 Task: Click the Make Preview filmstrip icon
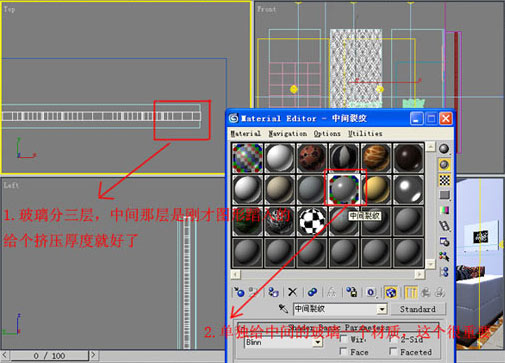(444, 226)
